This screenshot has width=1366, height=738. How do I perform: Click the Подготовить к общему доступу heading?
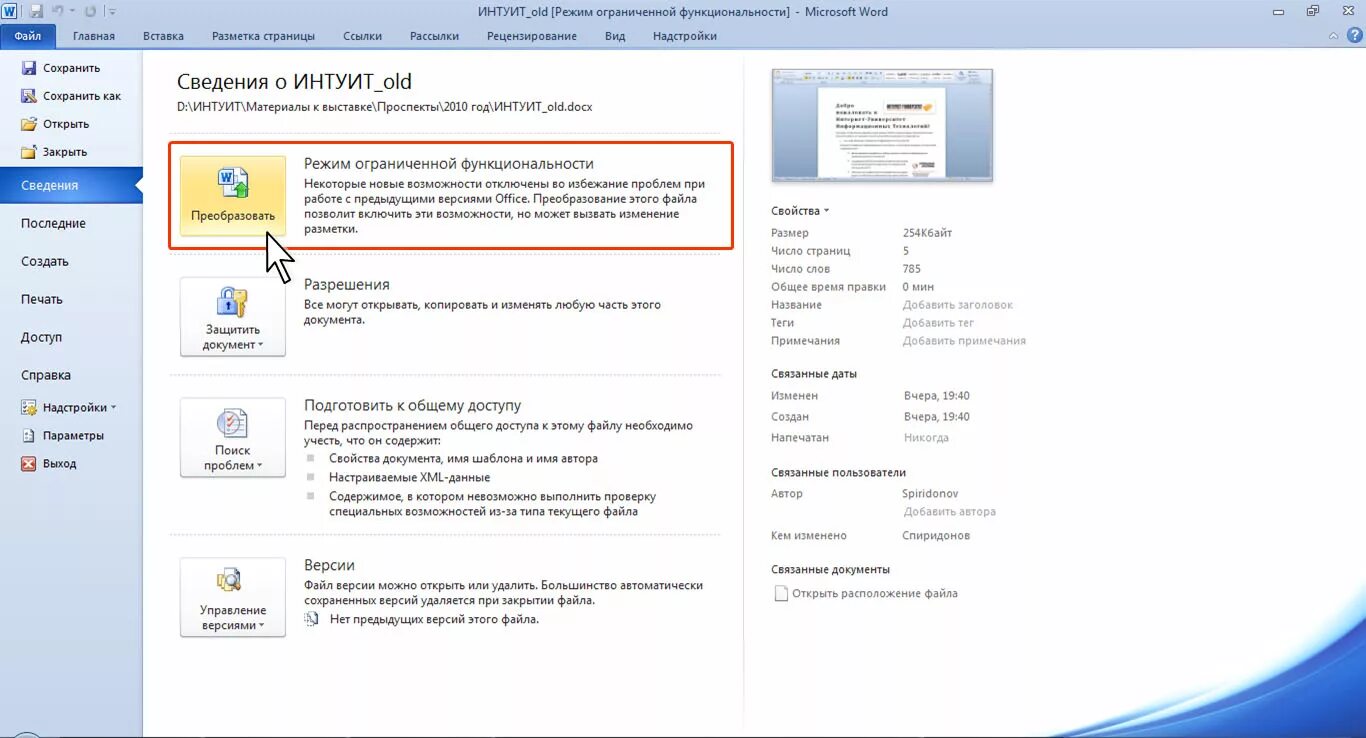click(412, 406)
